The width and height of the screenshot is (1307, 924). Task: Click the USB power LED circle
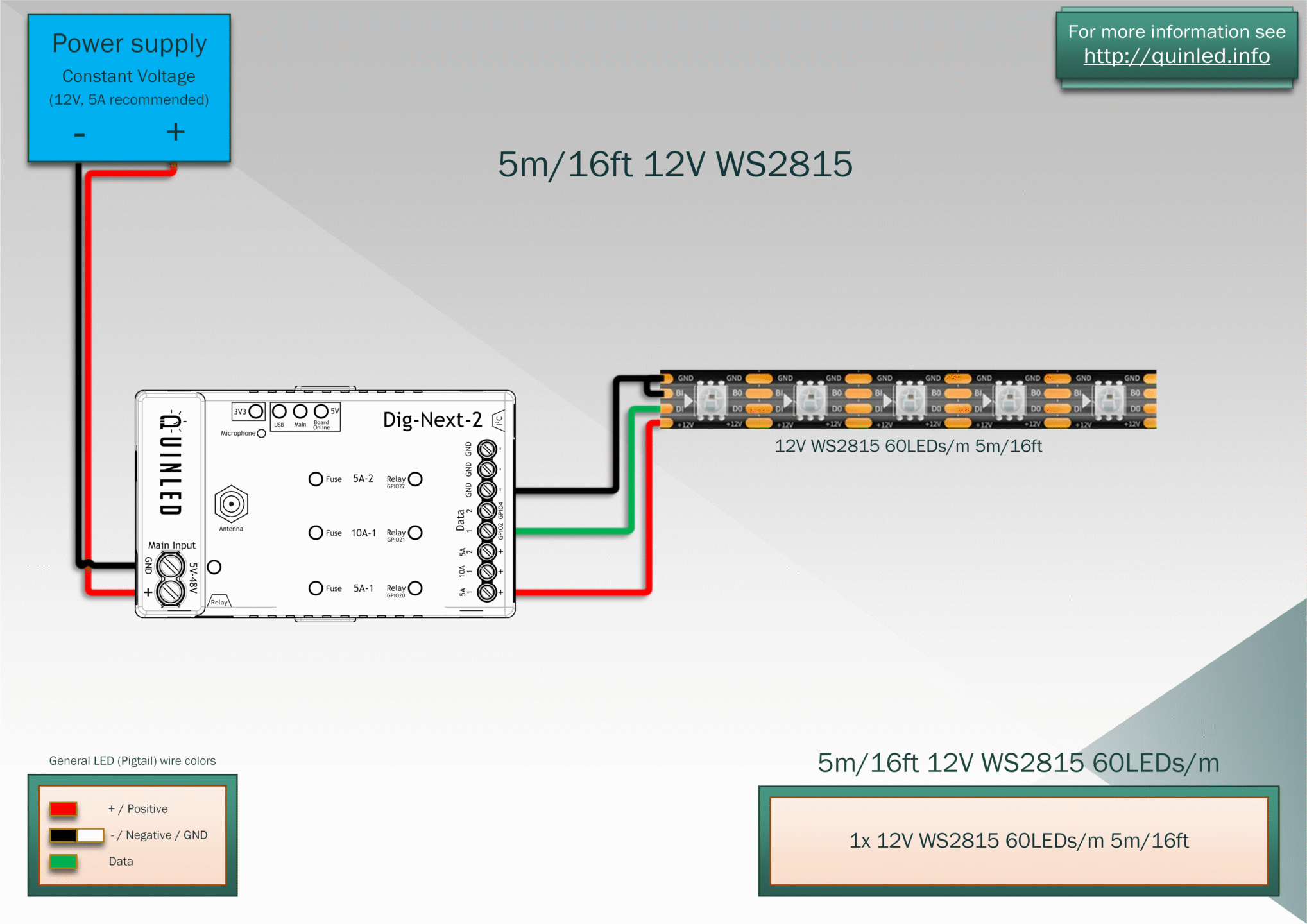[x=279, y=411]
